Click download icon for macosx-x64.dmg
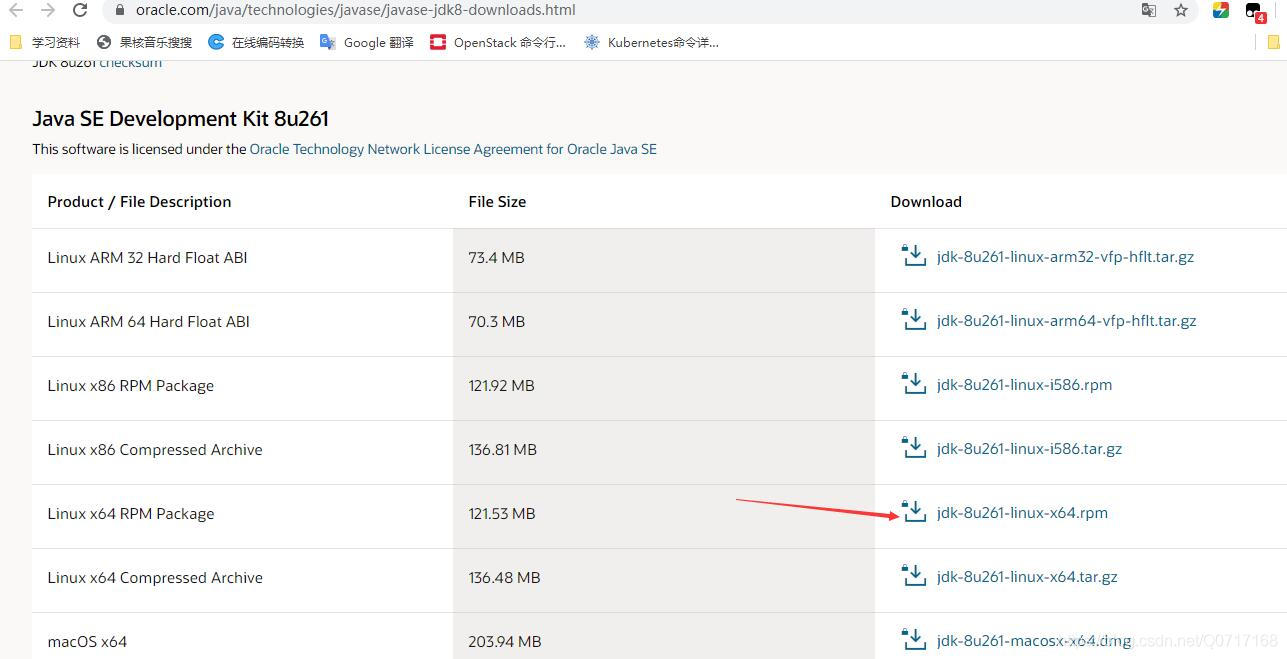 point(914,639)
